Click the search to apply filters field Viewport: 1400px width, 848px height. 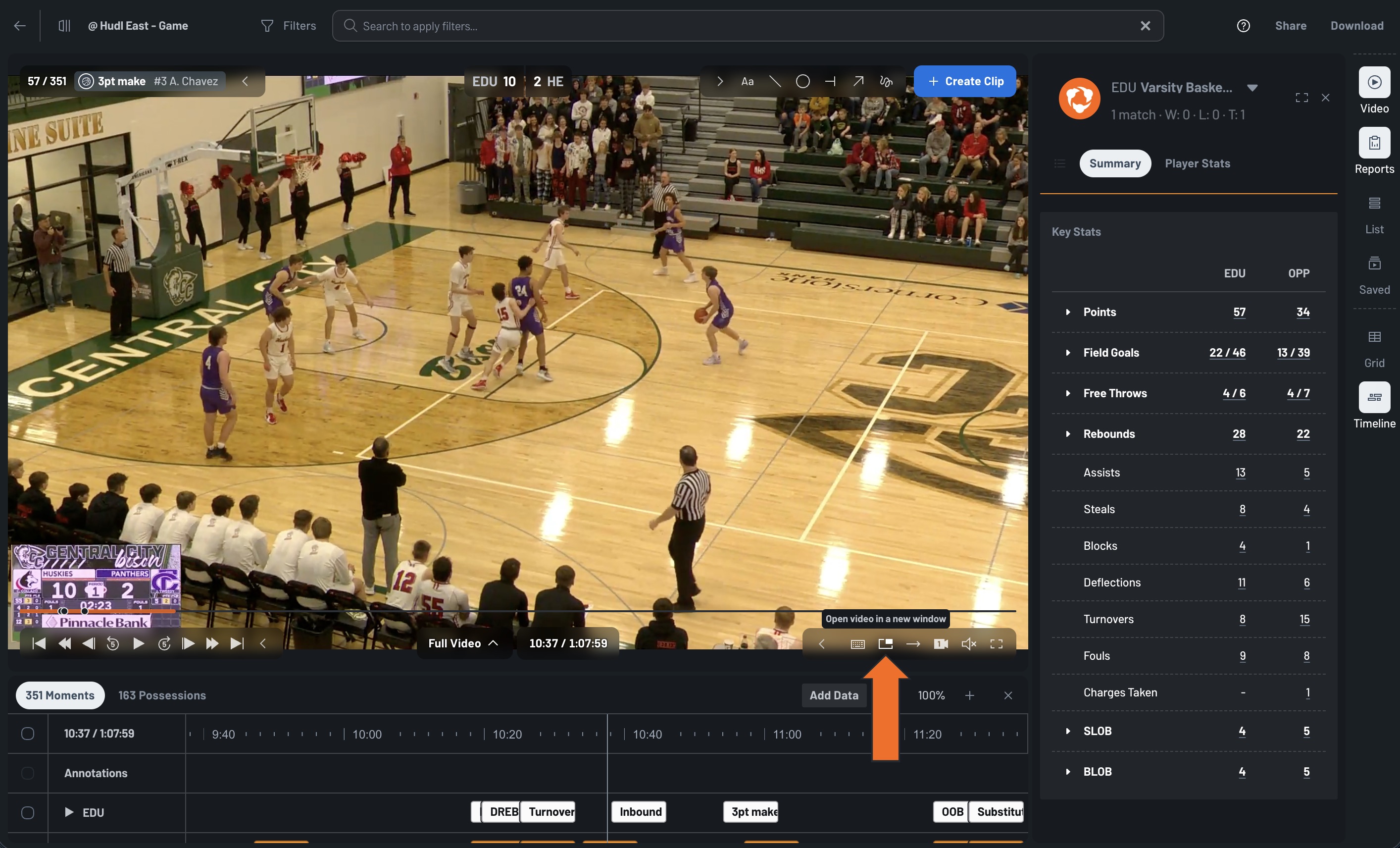[x=748, y=26]
